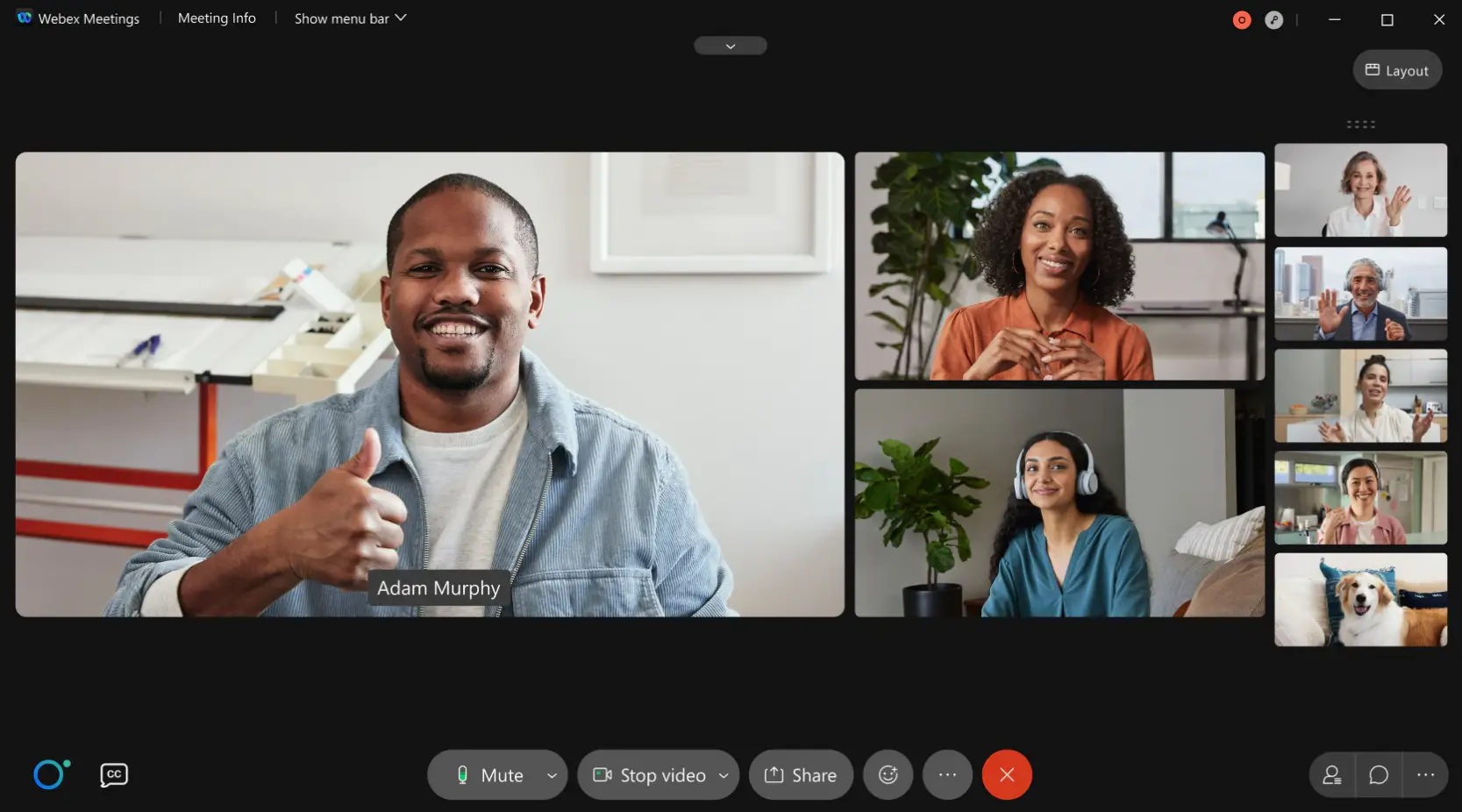Click the recording indicator icon
The height and width of the screenshot is (812, 1462).
(1240, 18)
